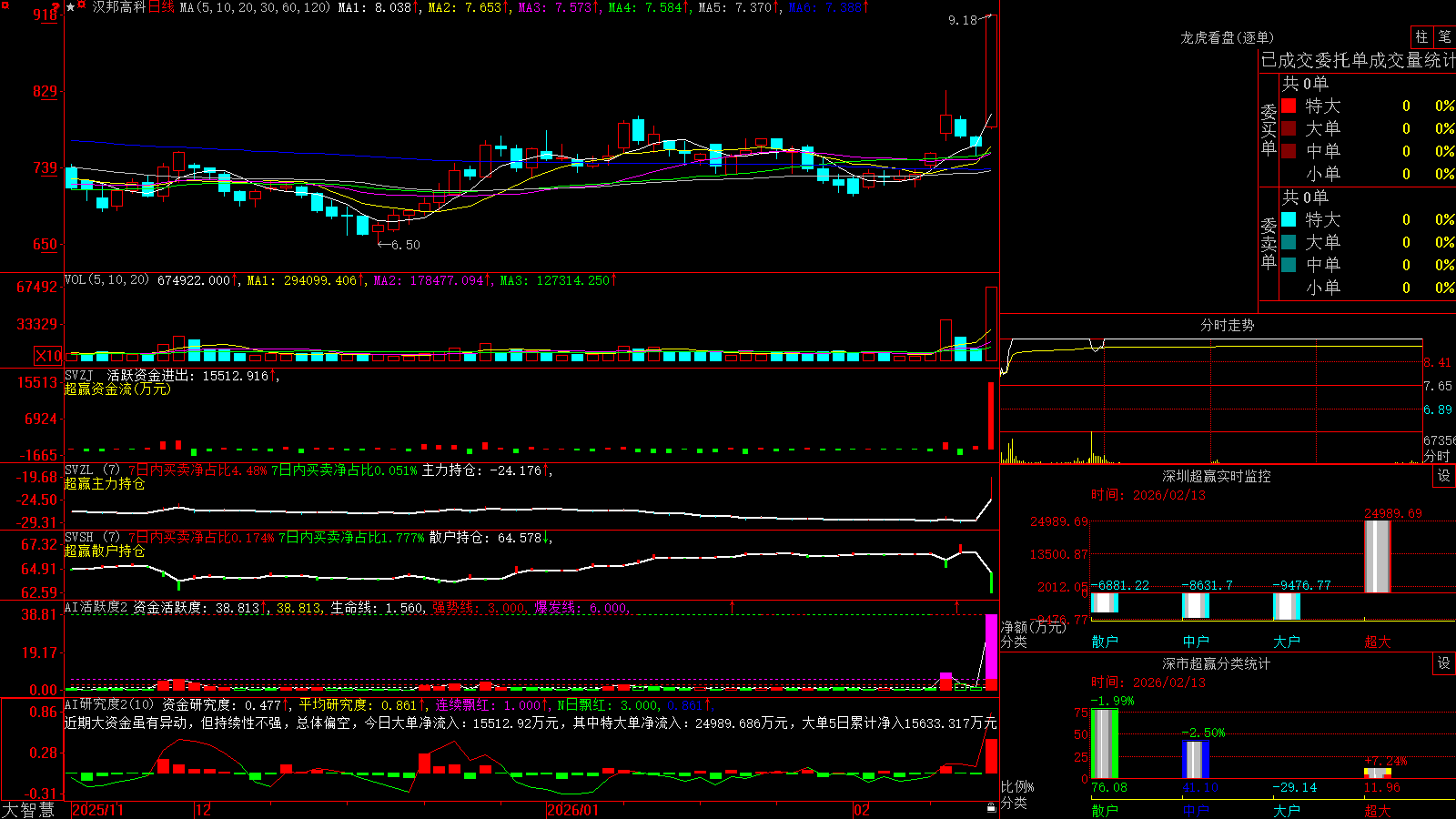Click the red question-mark help icon
The height and width of the screenshot is (819, 1456).
click(x=55, y=7)
